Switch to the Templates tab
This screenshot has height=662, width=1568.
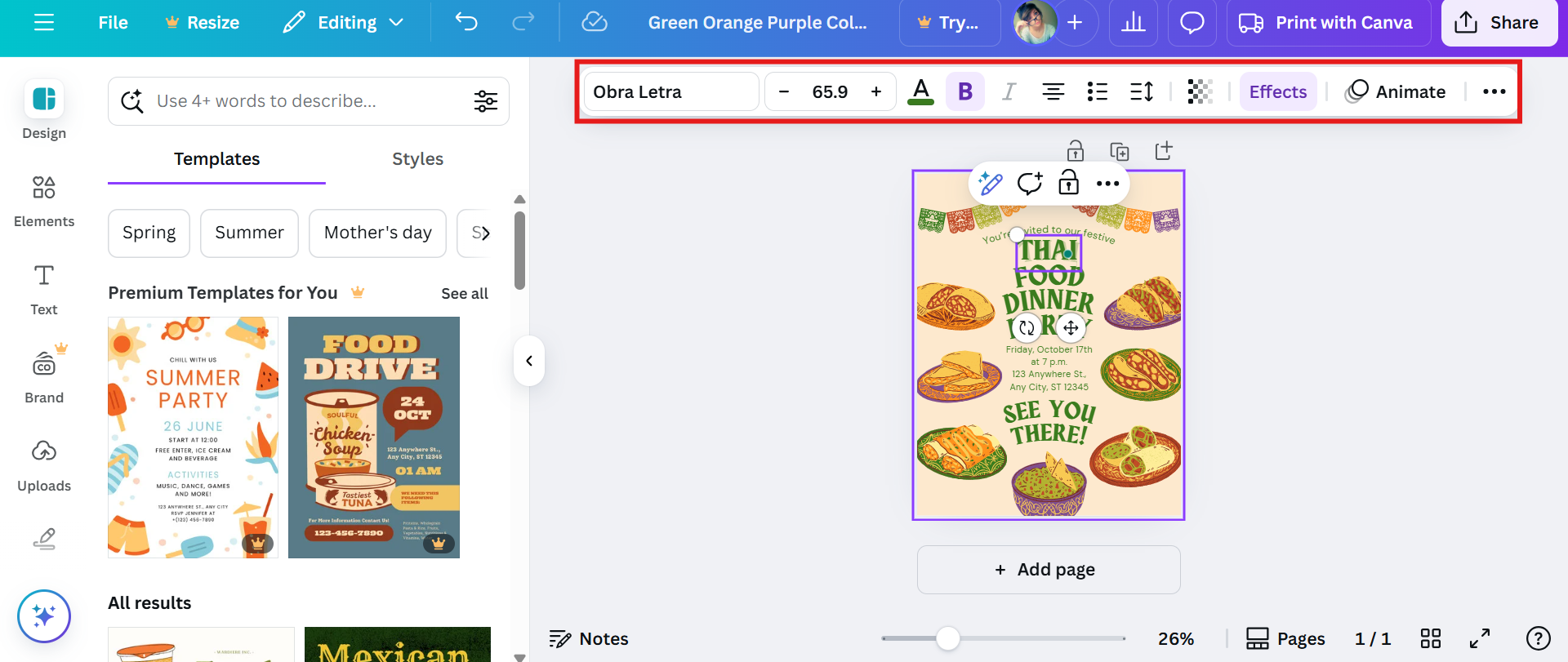(x=216, y=159)
